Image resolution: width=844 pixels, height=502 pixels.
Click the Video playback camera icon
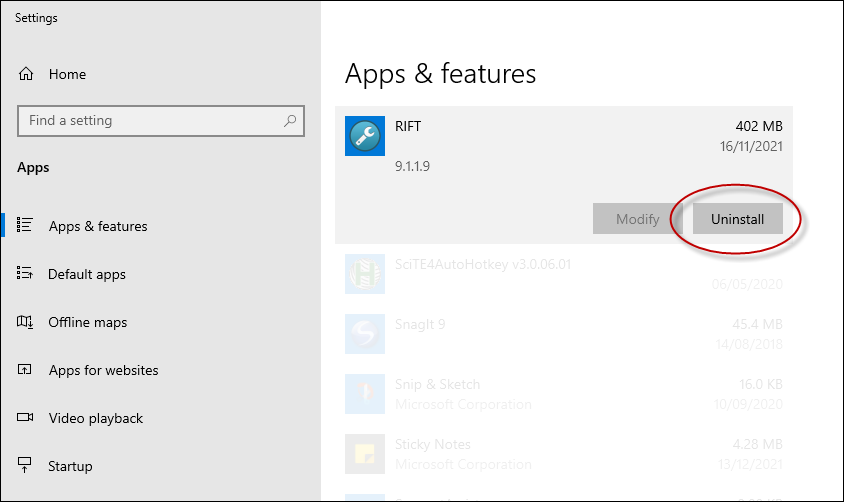click(x=25, y=418)
